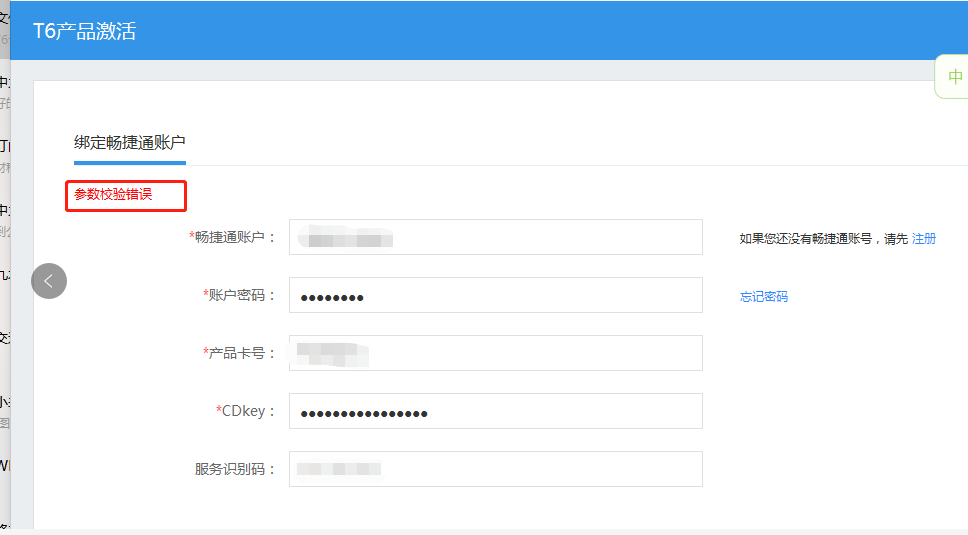Click the 忘记密码 link

(764, 297)
